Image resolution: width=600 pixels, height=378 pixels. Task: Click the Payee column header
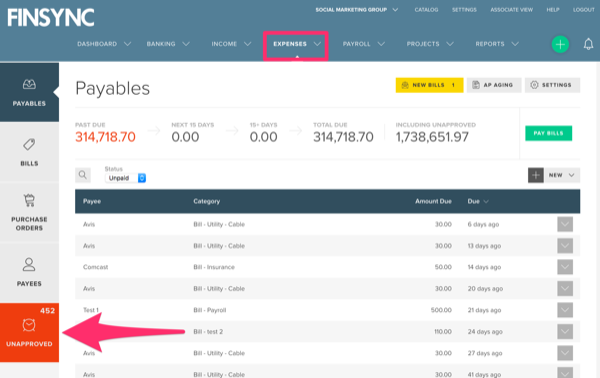(92, 201)
